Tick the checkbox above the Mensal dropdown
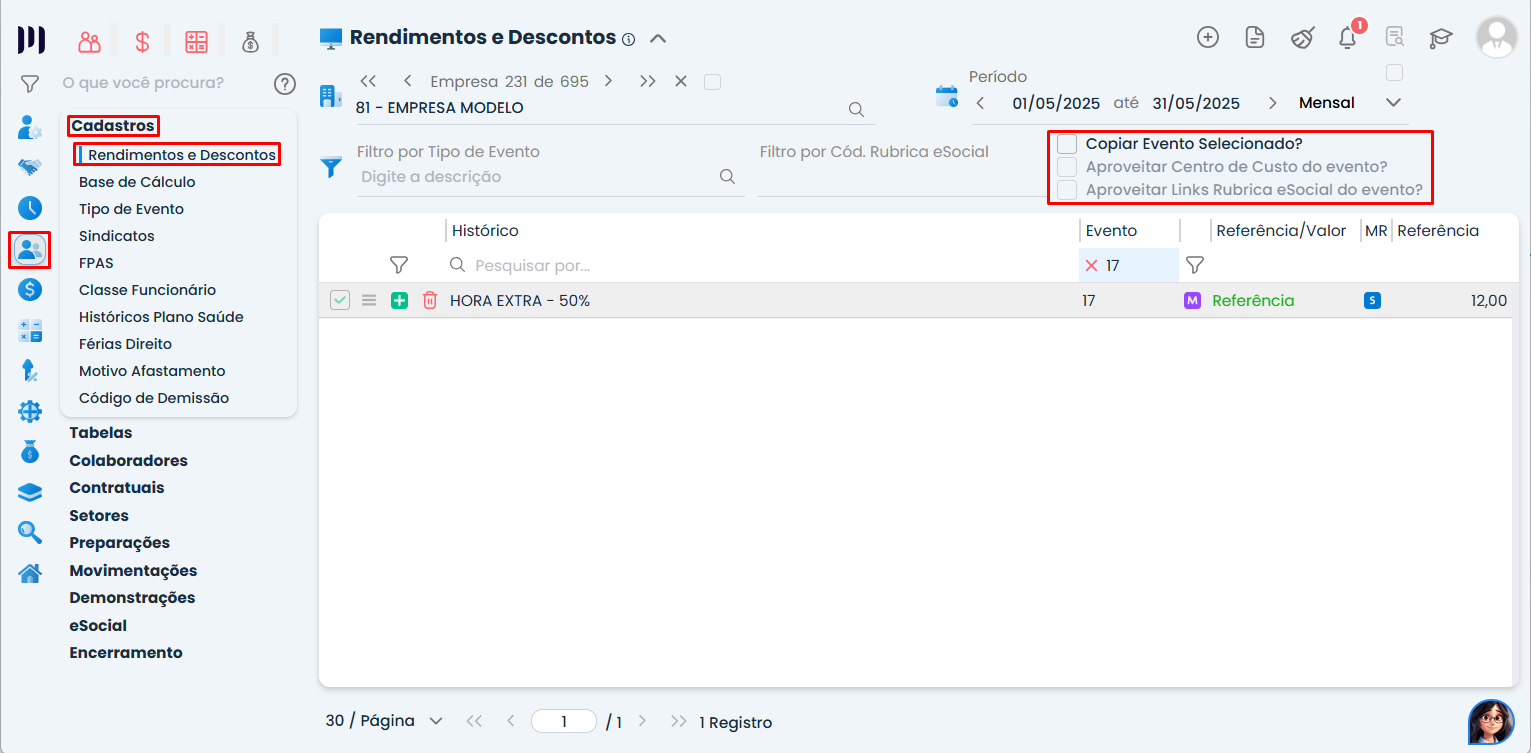Viewport: 1531px width, 753px height. [1394, 72]
